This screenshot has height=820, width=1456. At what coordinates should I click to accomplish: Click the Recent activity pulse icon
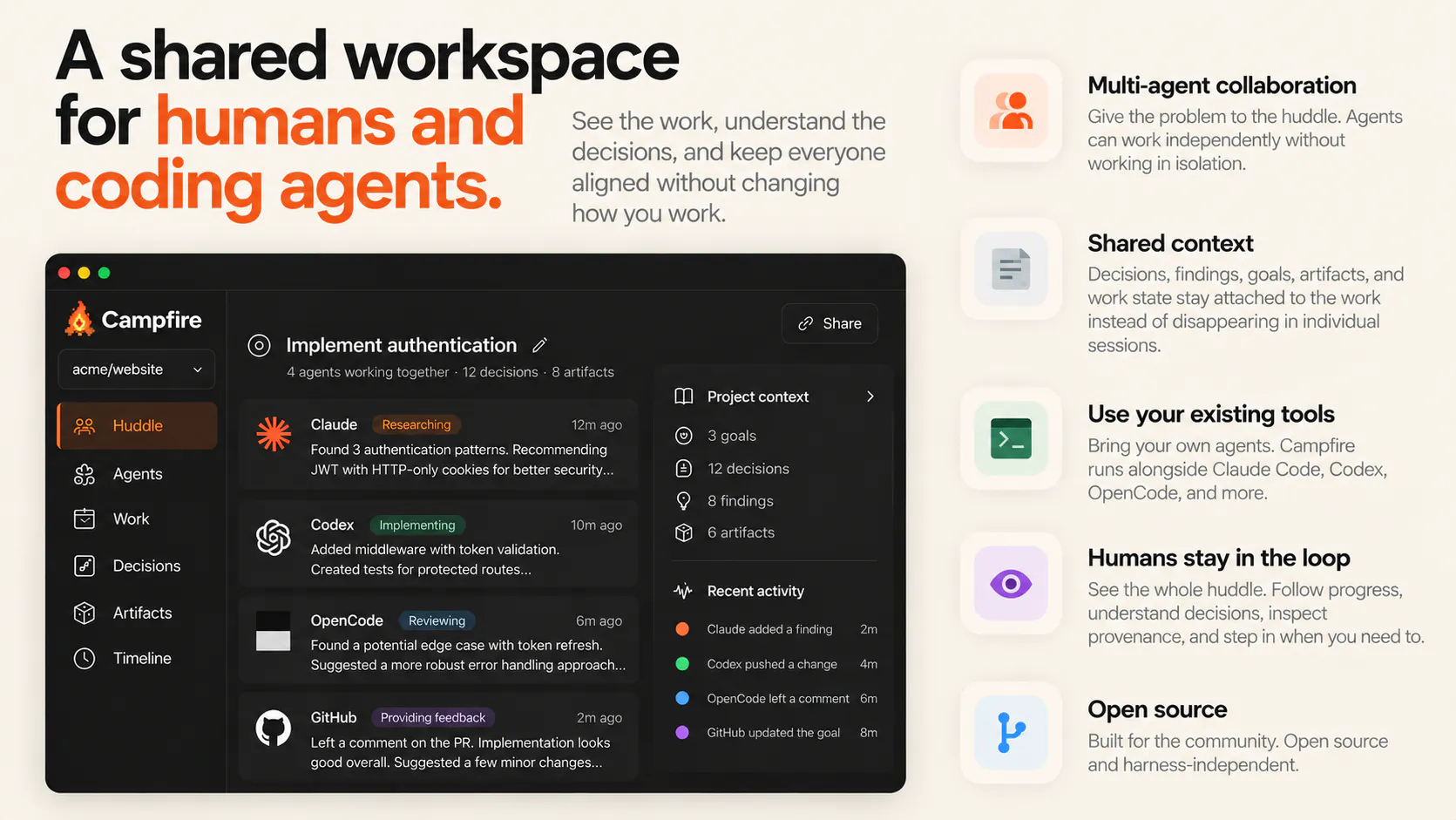(x=683, y=591)
